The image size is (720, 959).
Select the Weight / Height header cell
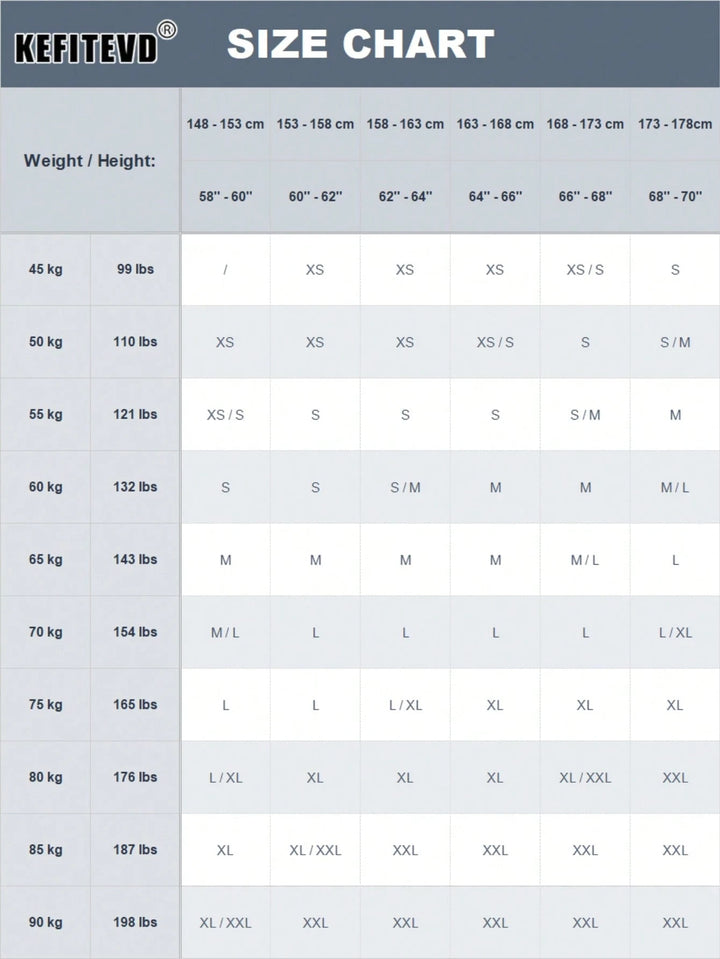[90, 160]
